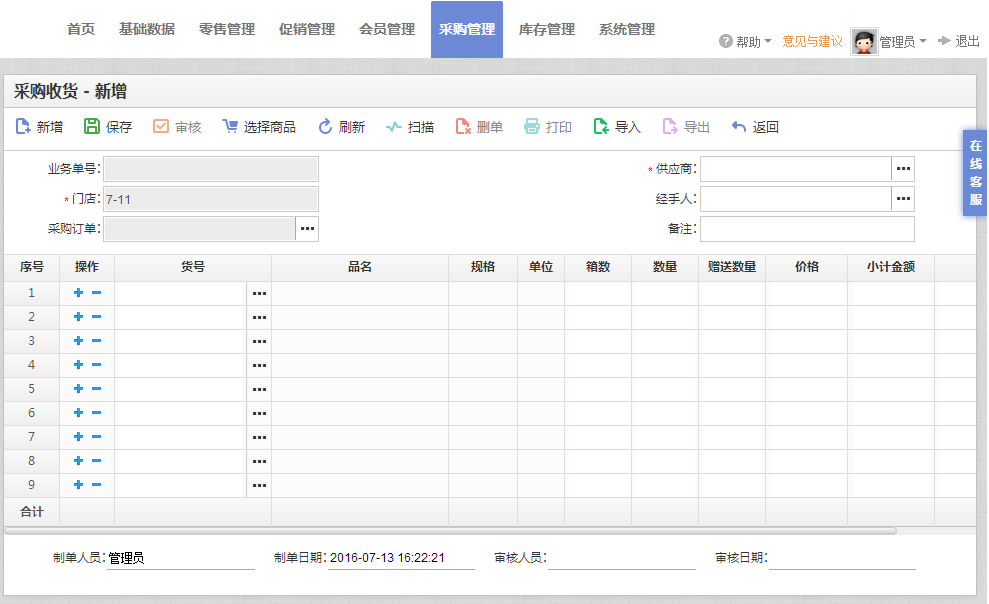Start scanning with the 扫描 icon

(394, 127)
